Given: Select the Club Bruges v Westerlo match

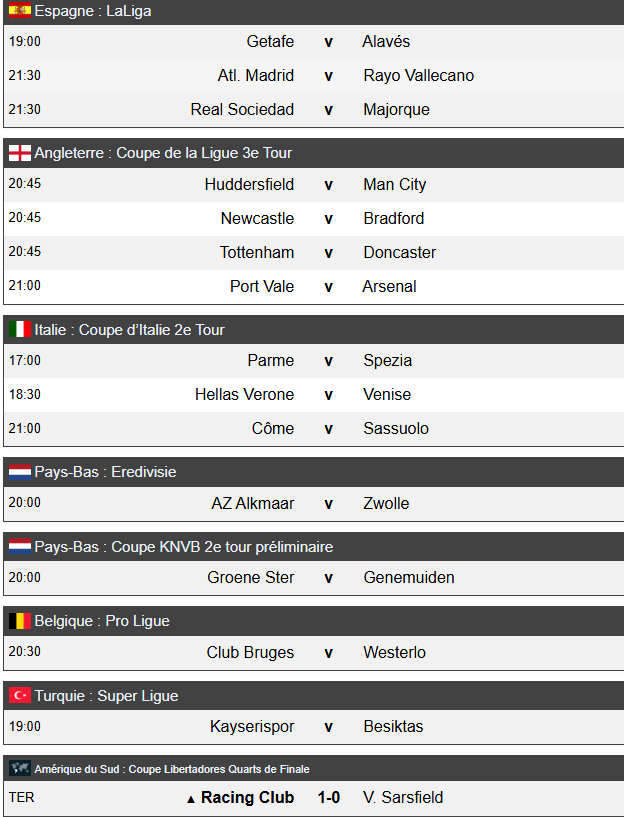Looking at the screenshot, I should tap(328, 653).
